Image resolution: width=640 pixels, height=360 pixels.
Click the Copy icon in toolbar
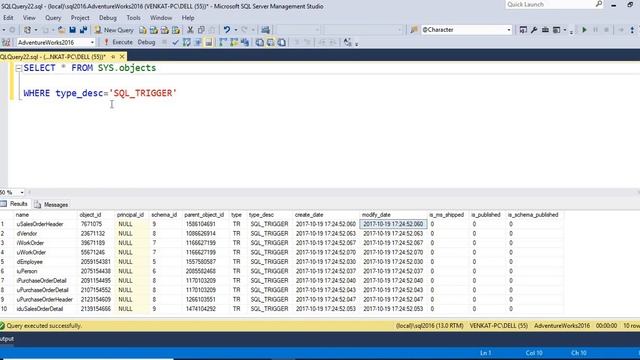pos(201,30)
